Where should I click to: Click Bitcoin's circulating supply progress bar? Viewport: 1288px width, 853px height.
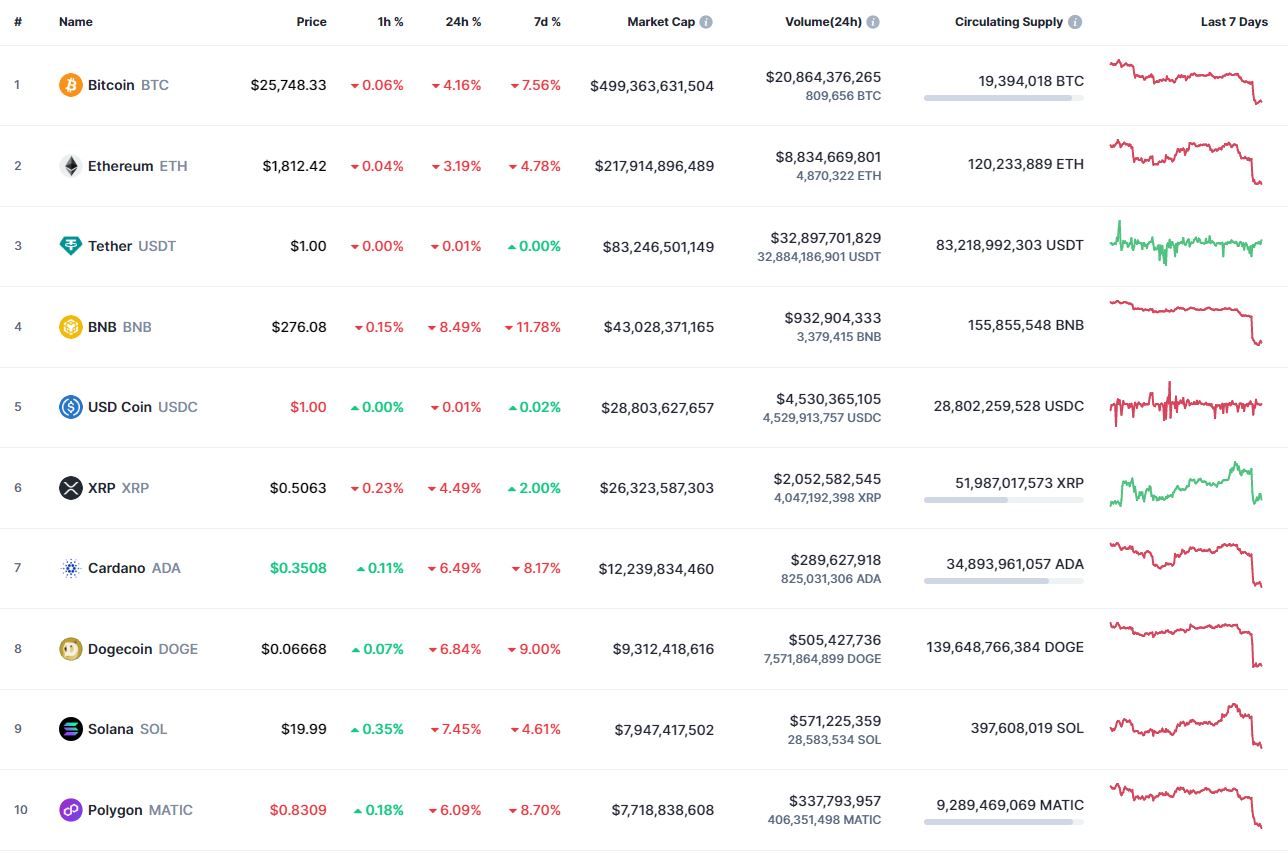(1003, 98)
